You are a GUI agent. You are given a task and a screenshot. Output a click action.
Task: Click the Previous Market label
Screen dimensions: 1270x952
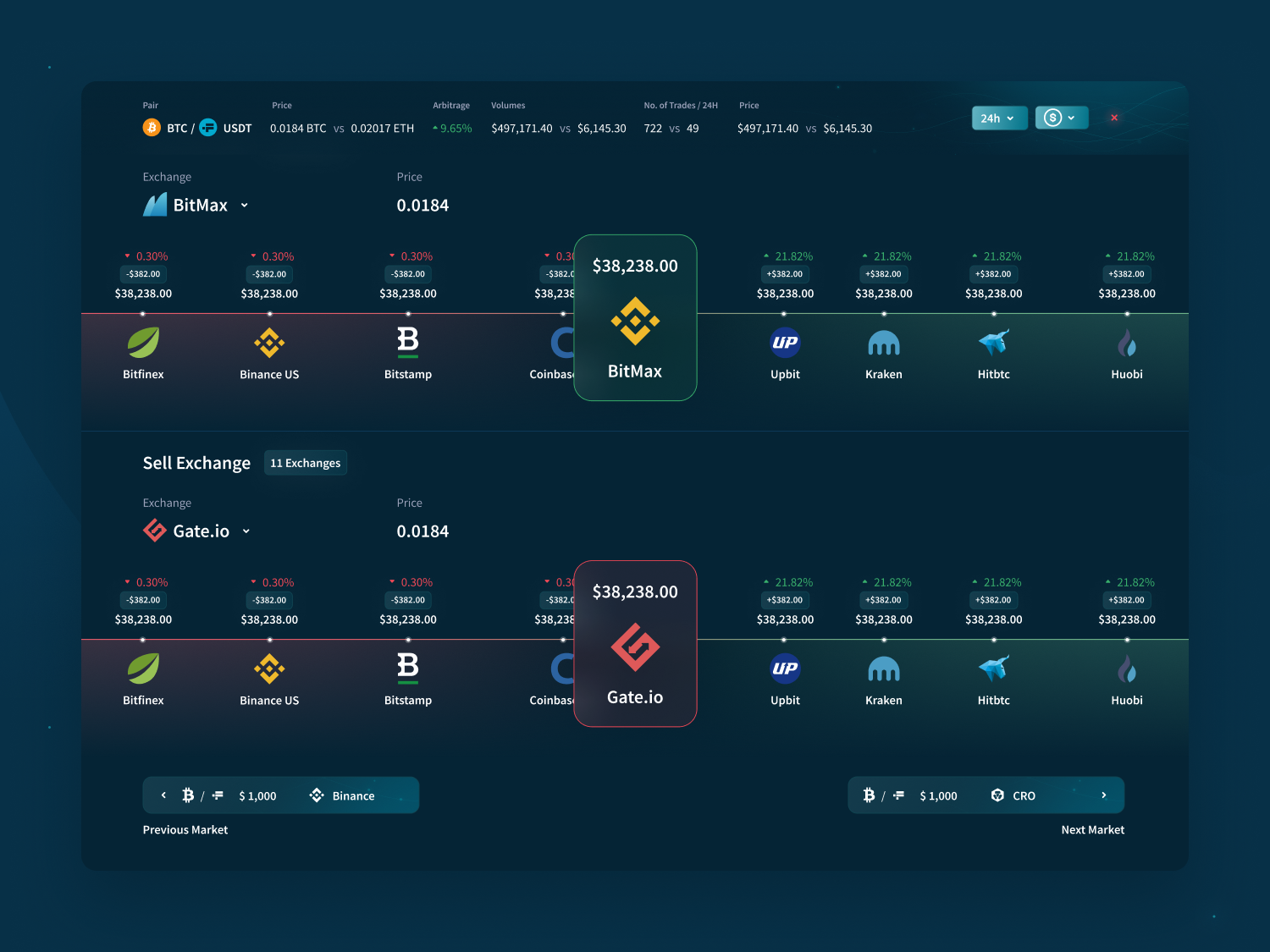[x=185, y=830]
